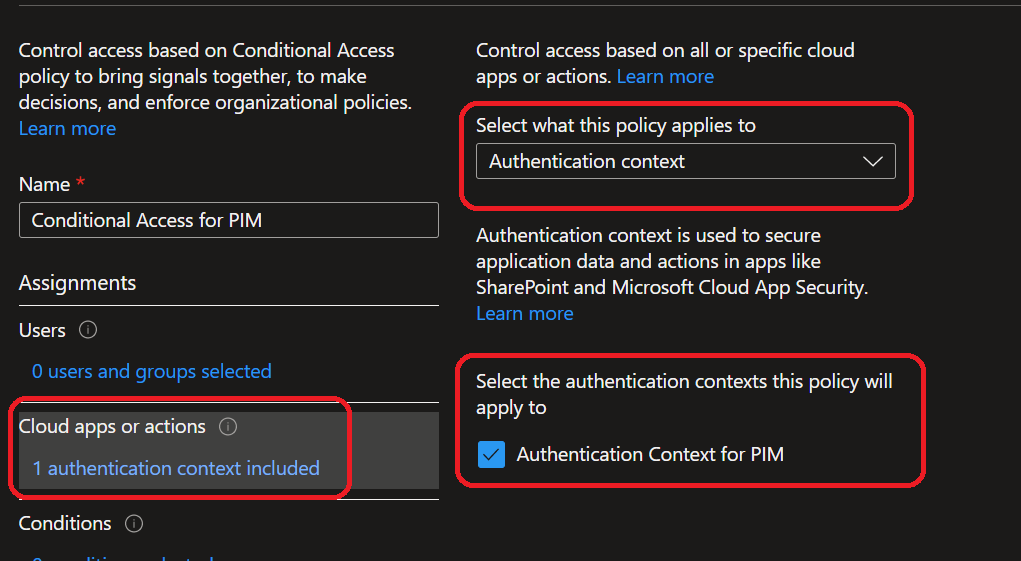Click the Assignments section heading
Viewport: 1021px width, 561px height.
pos(77,283)
